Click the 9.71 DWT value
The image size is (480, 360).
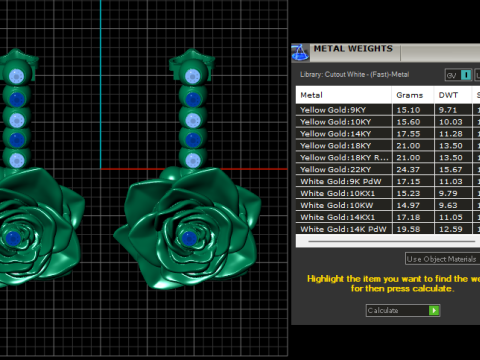coord(448,110)
